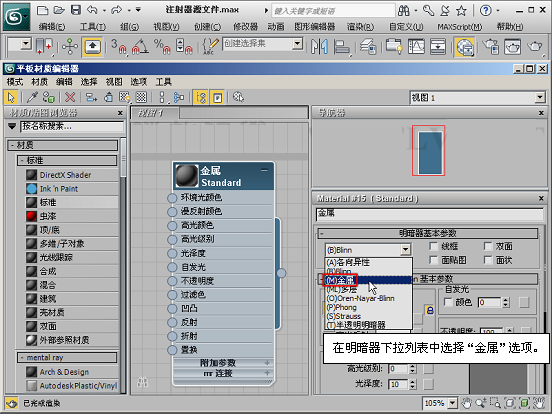
Task: Open render setup teapot icon
Action: 490,46
